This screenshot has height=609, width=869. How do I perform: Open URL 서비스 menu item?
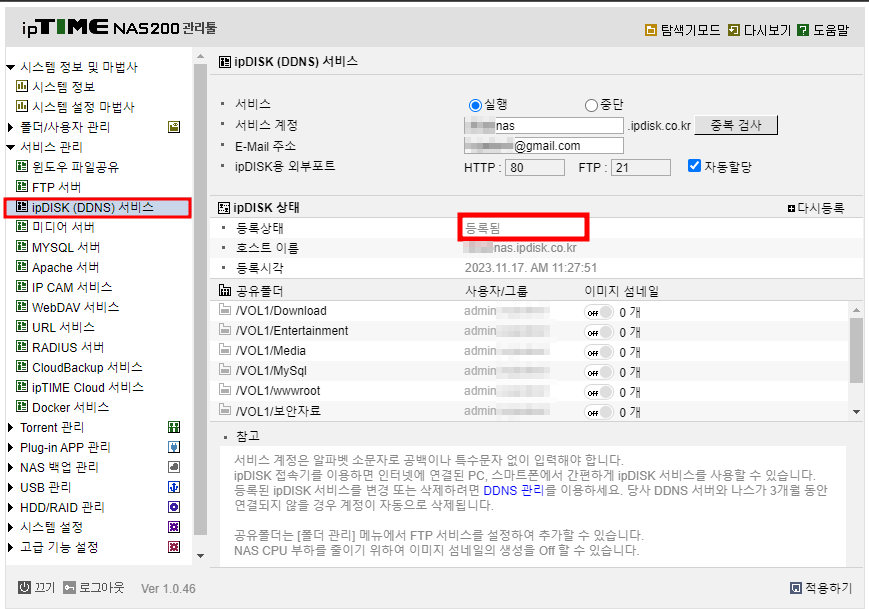click(63, 327)
